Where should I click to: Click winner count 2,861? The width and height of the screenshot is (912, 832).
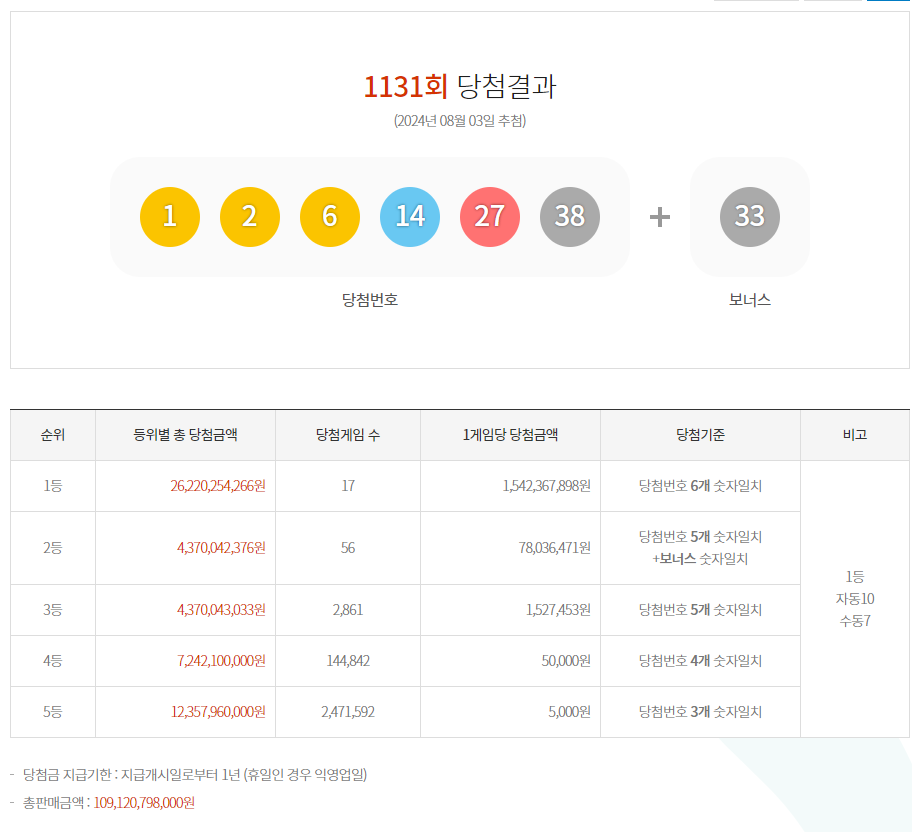348,610
